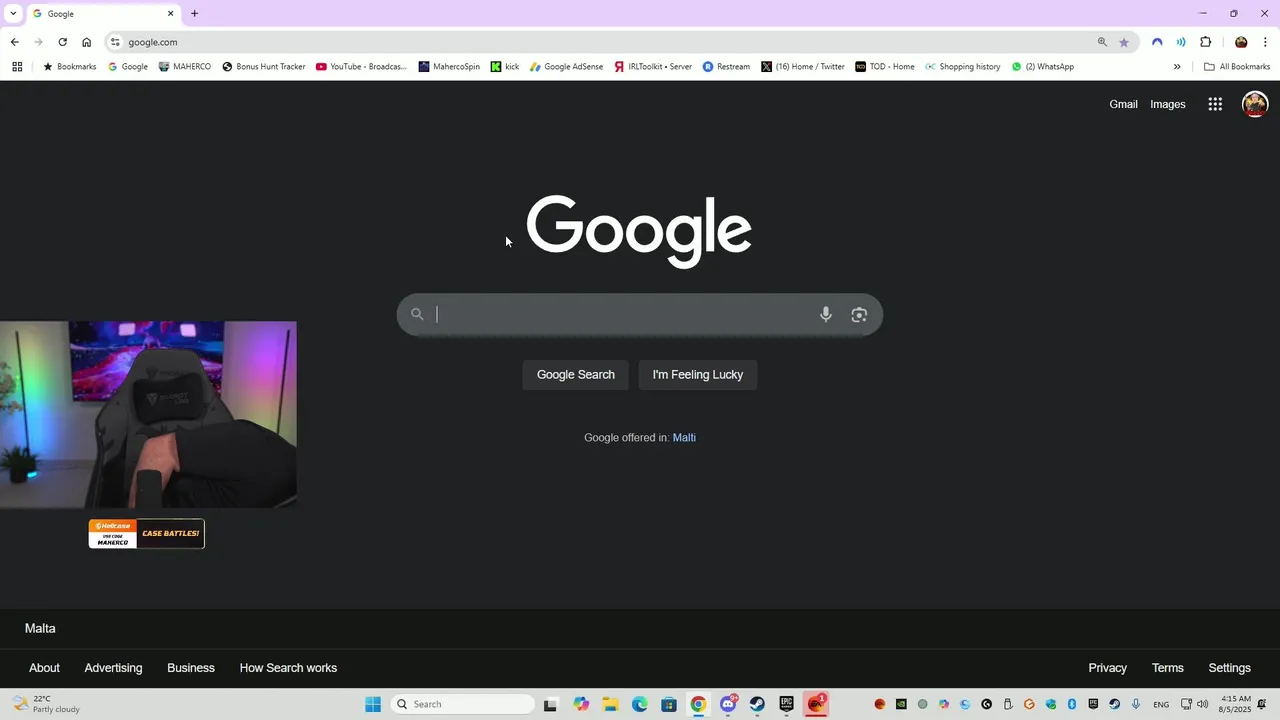Screen dimensions: 1280x720
Task: Open Gmail link
Action: click(1123, 104)
